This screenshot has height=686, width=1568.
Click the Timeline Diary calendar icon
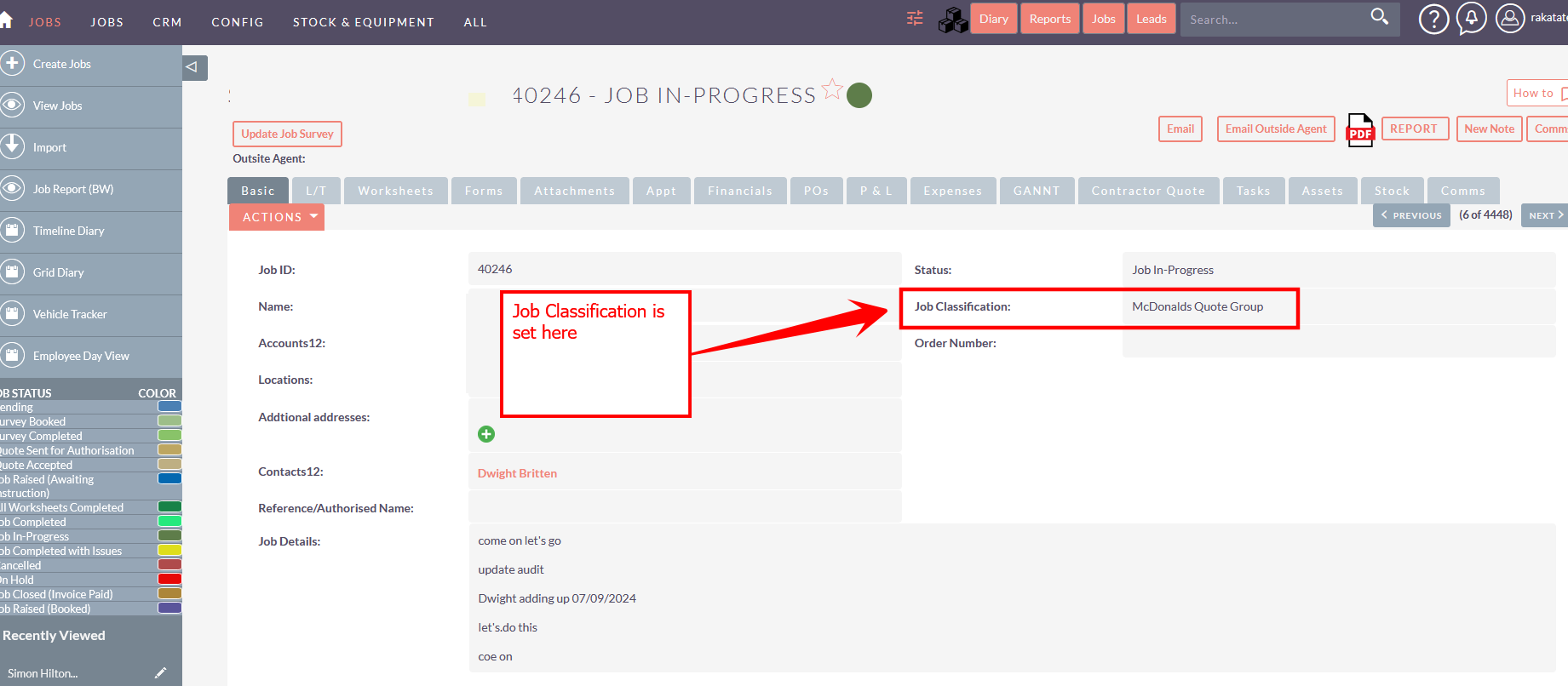pyautogui.click(x=12, y=230)
